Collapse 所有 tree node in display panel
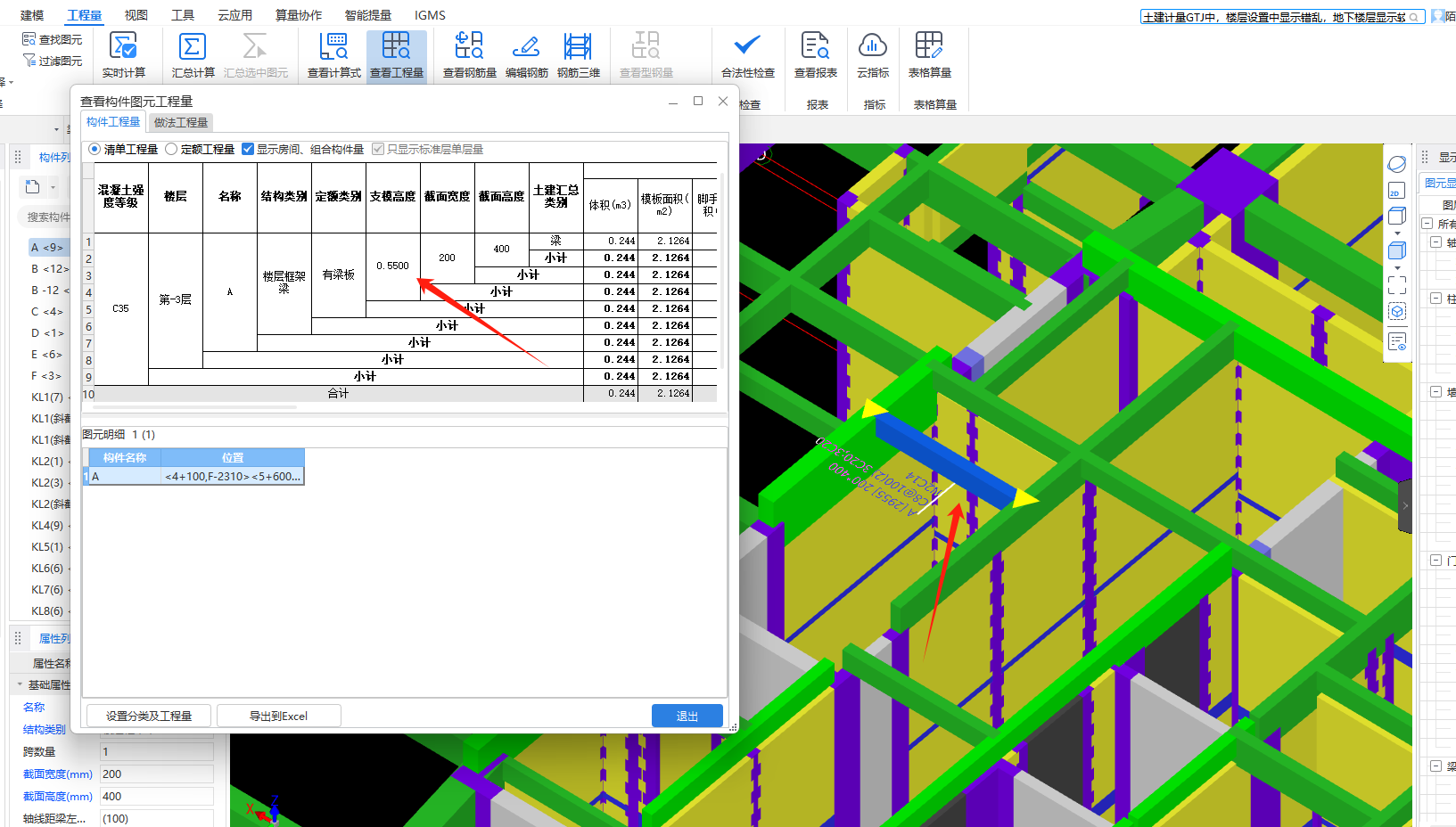This screenshot has width=1456, height=827. (1427, 224)
